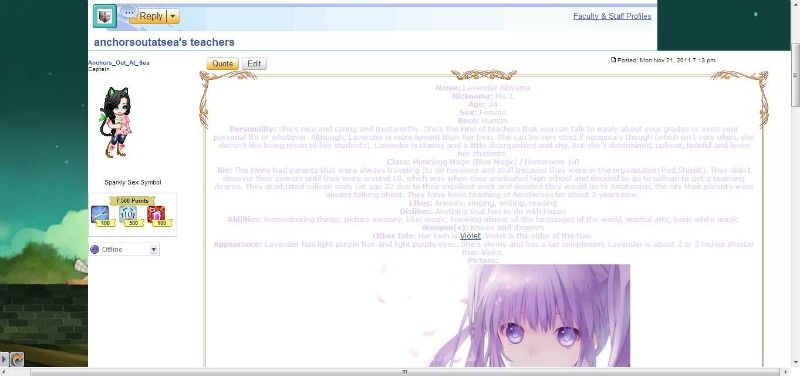
Task: Expand the small arrow tab at bottom left
Action: (4, 360)
